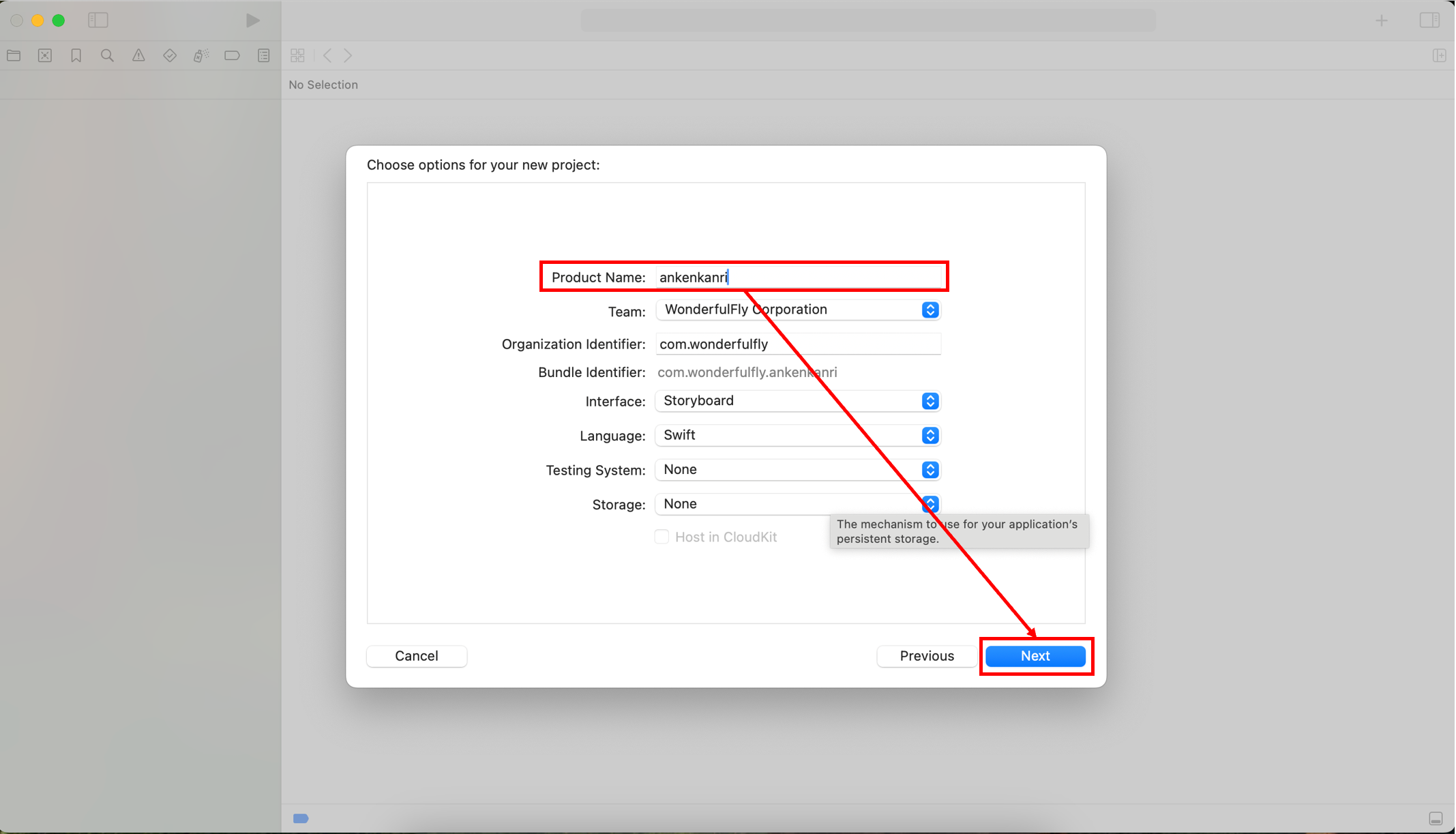
Task: Go forward with the right chevron
Action: coord(348,55)
